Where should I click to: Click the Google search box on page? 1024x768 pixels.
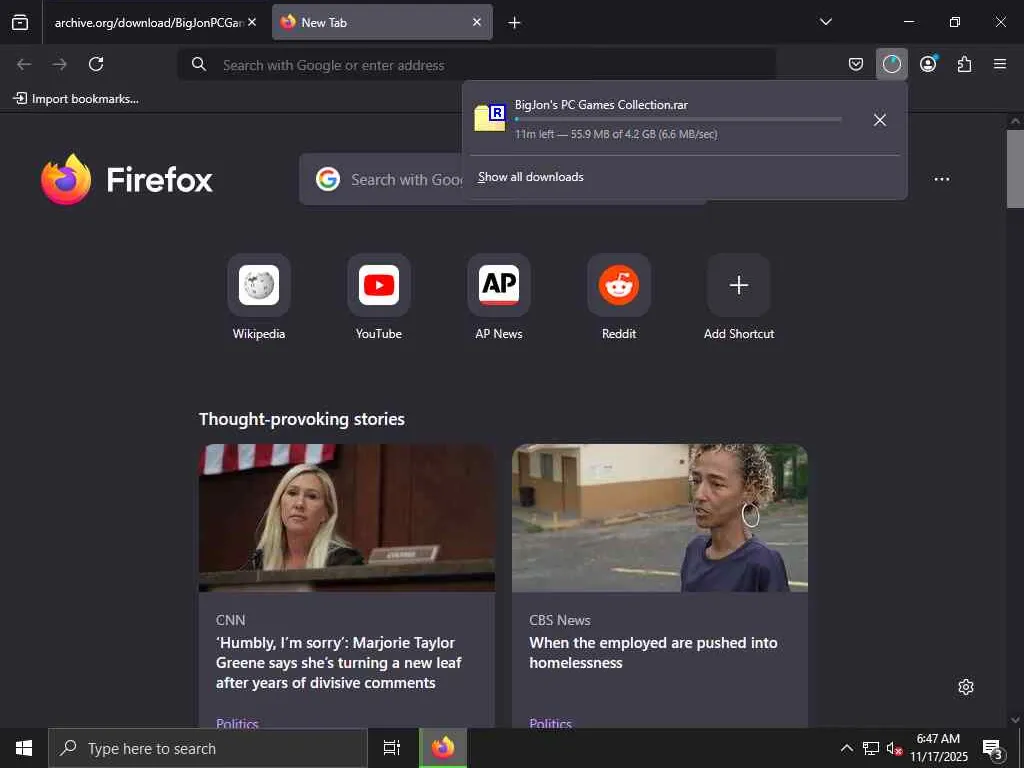[x=503, y=179]
